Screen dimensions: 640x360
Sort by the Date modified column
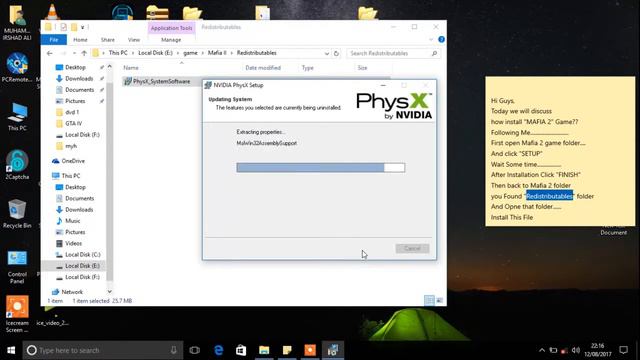(x=263, y=68)
